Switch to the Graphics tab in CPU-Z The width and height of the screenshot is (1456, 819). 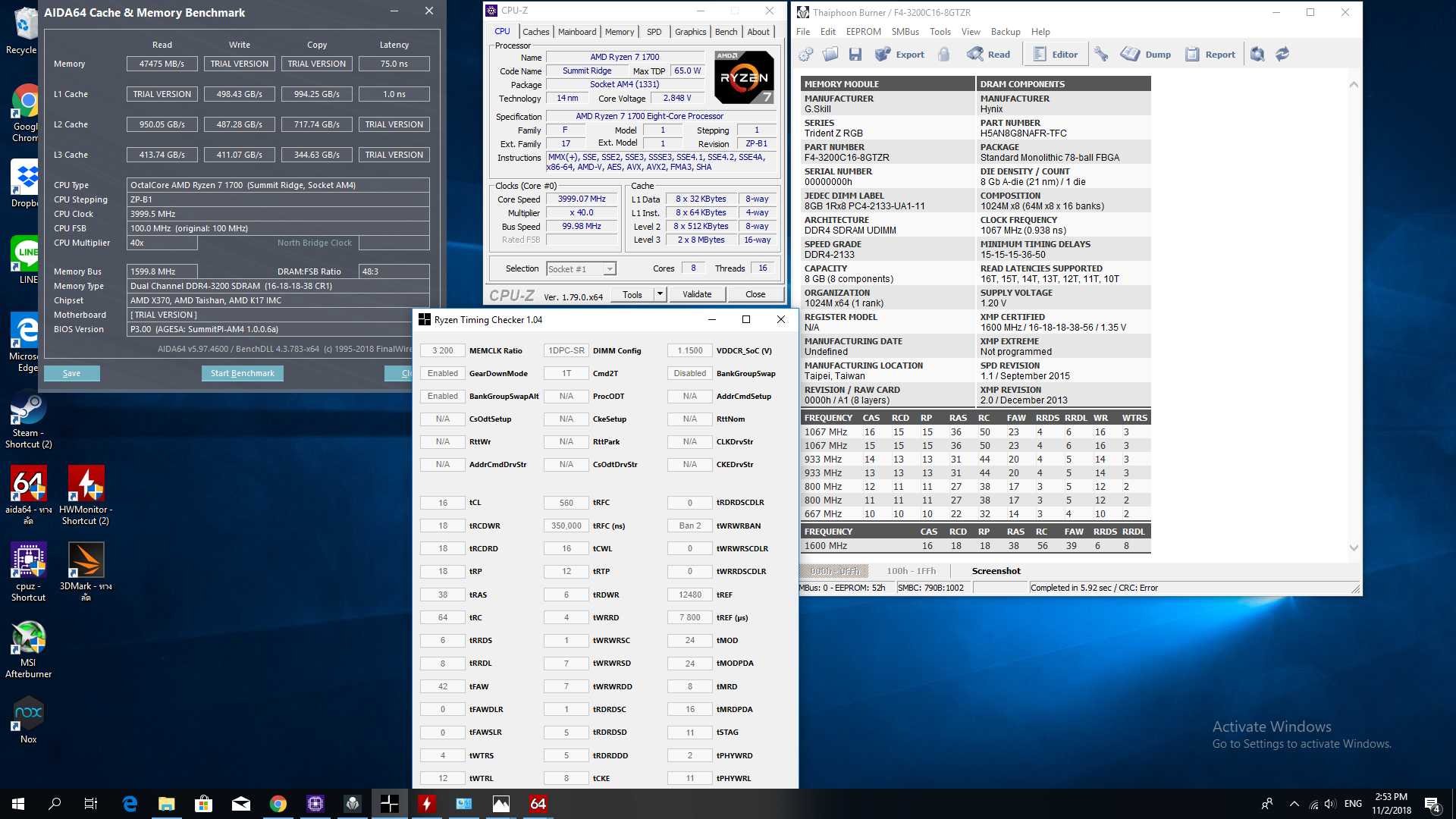point(690,32)
